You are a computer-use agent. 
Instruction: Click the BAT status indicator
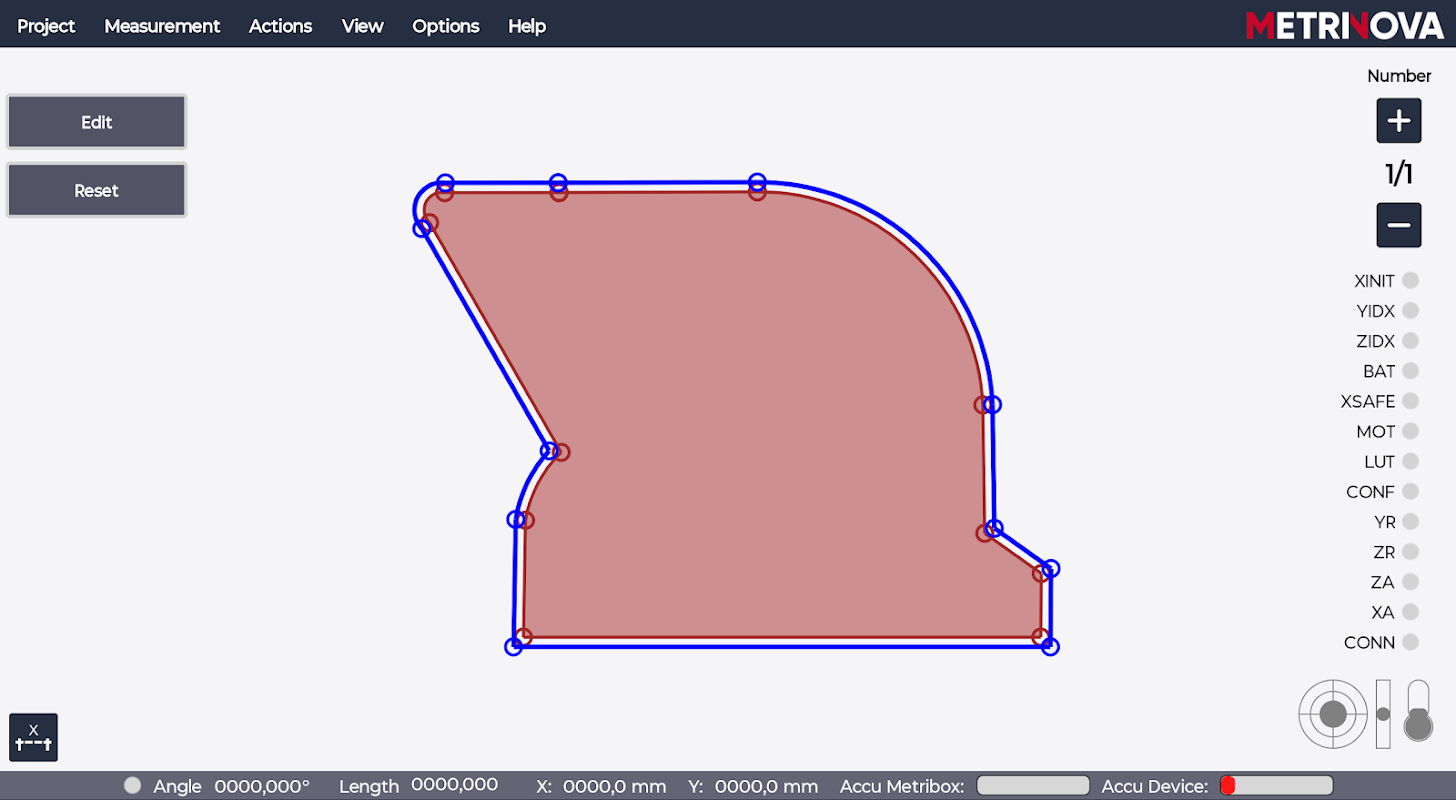1410,371
